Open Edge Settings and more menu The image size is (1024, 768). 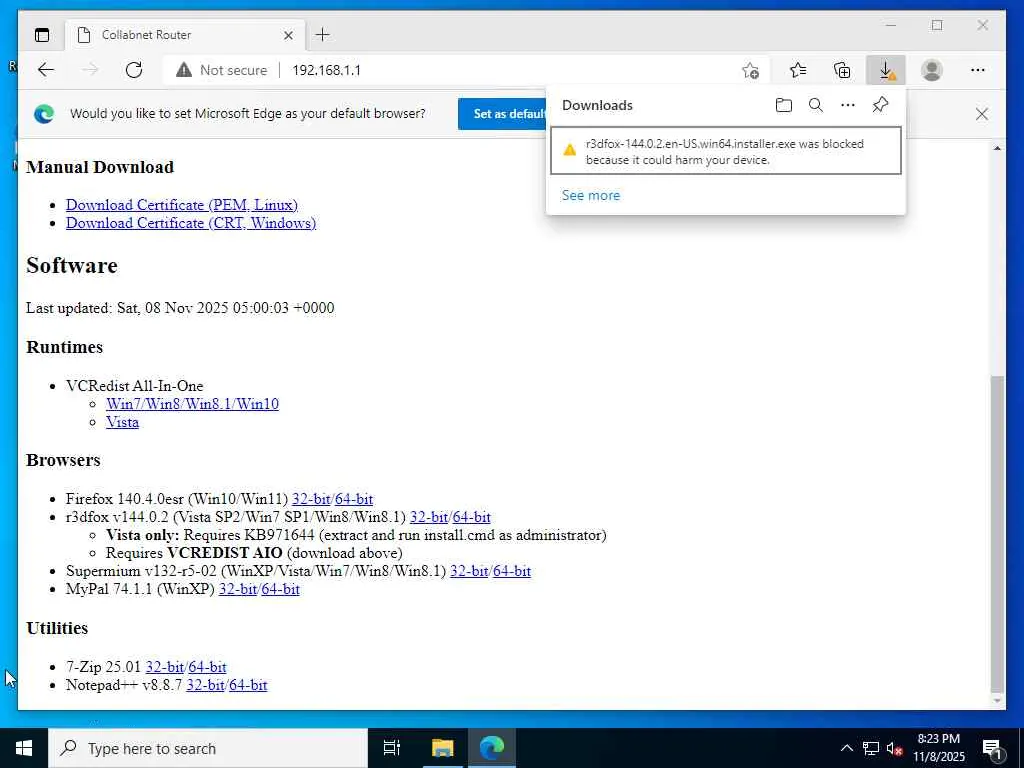[978, 70]
